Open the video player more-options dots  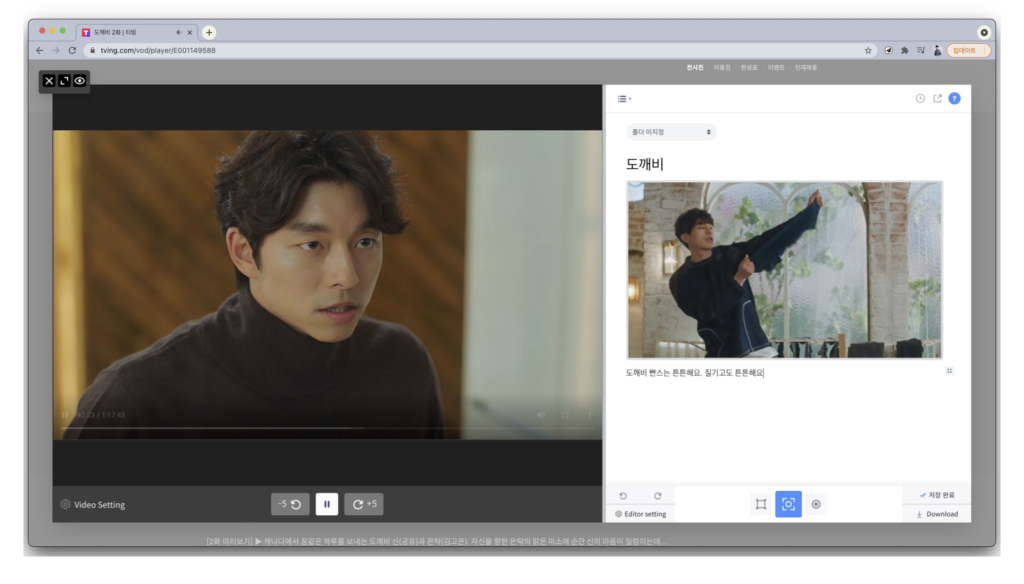pos(589,415)
